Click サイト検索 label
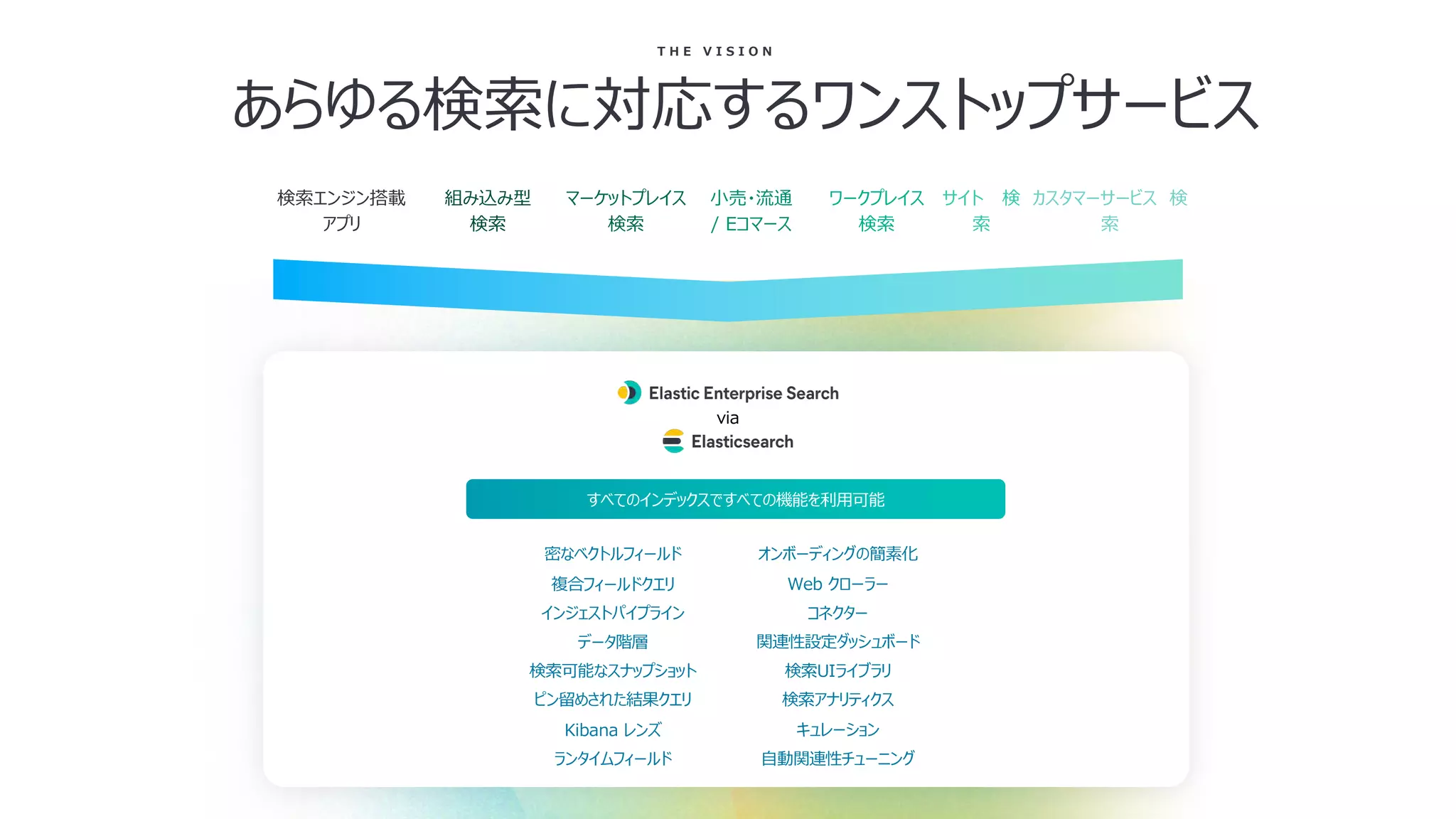The image size is (1456, 819). click(981, 210)
